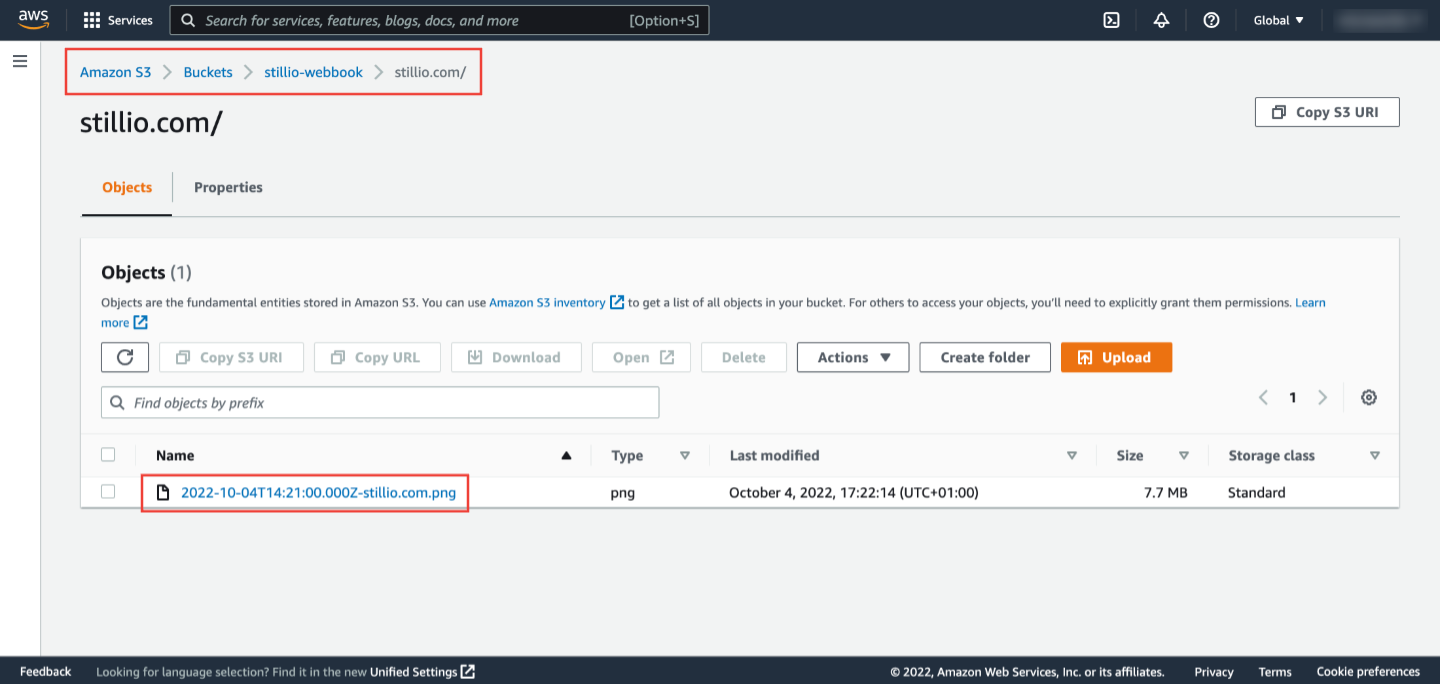Viewport: 1440px width, 684px height.
Task: Click the October 4, 2022 modified date
Action: [x=853, y=492]
